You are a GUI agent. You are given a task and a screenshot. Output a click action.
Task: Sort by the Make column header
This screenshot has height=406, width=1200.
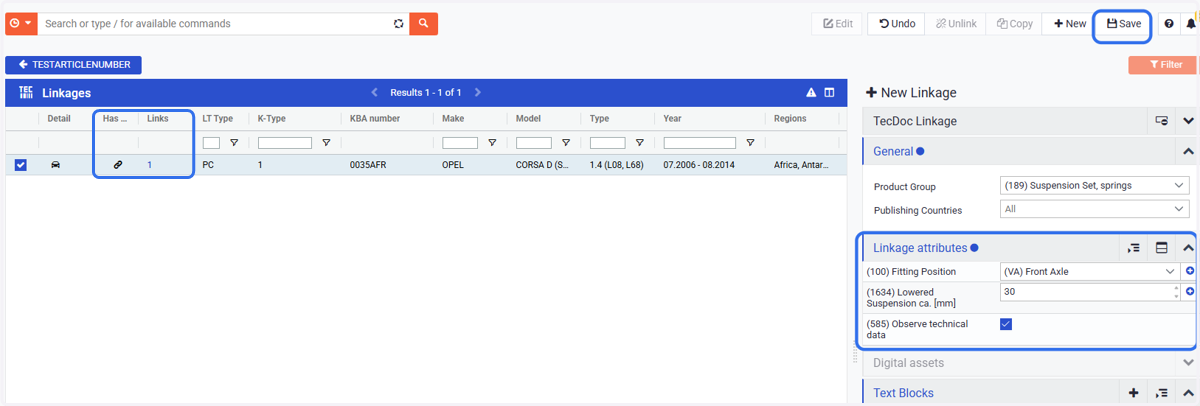tap(453, 118)
